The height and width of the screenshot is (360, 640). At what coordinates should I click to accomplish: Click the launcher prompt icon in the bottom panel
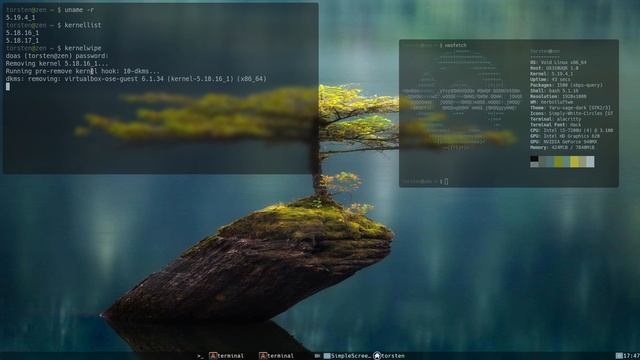coord(200,356)
